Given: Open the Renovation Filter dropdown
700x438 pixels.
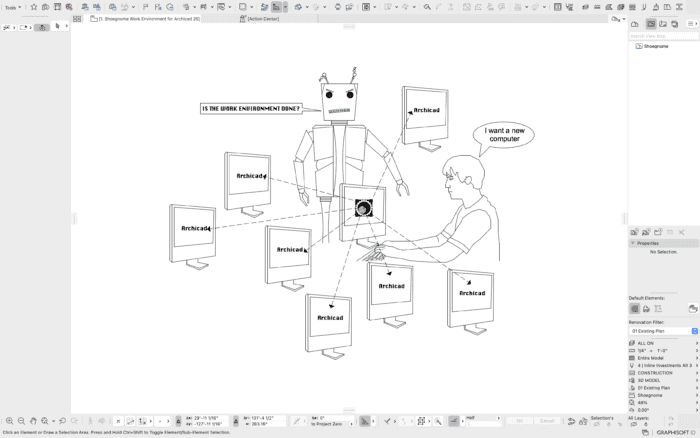Looking at the screenshot, I should click(x=663, y=331).
